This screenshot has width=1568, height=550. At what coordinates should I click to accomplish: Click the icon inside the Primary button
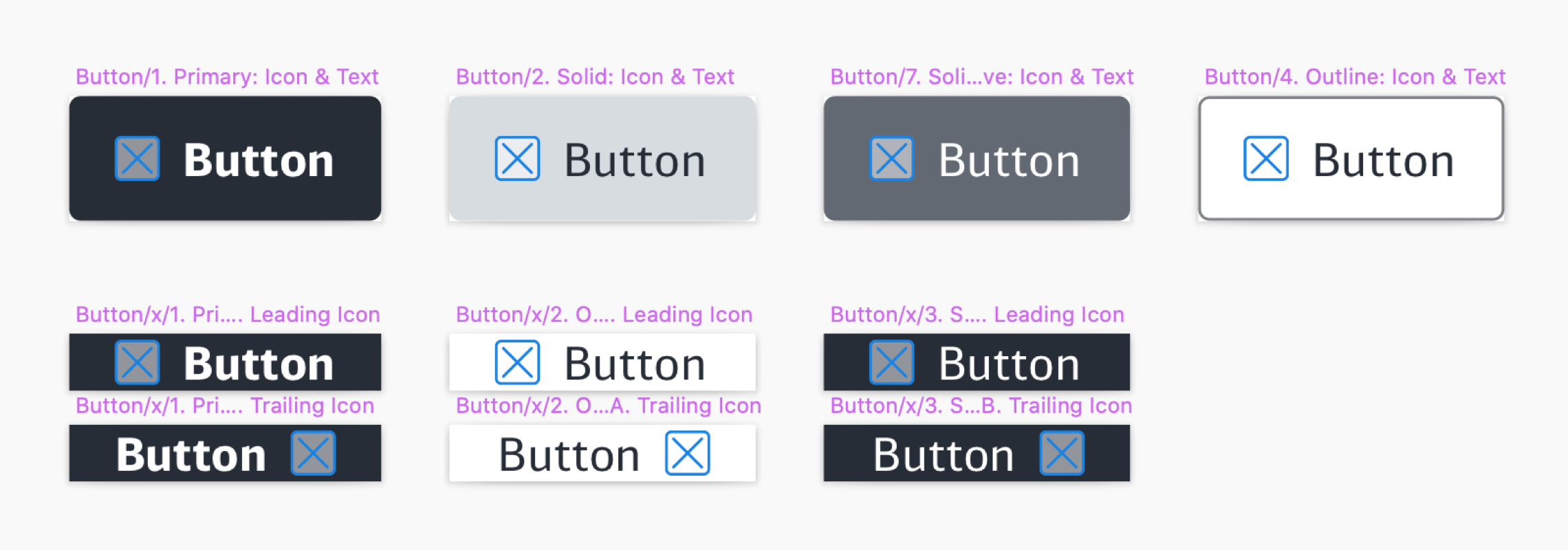pyautogui.click(x=138, y=159)
